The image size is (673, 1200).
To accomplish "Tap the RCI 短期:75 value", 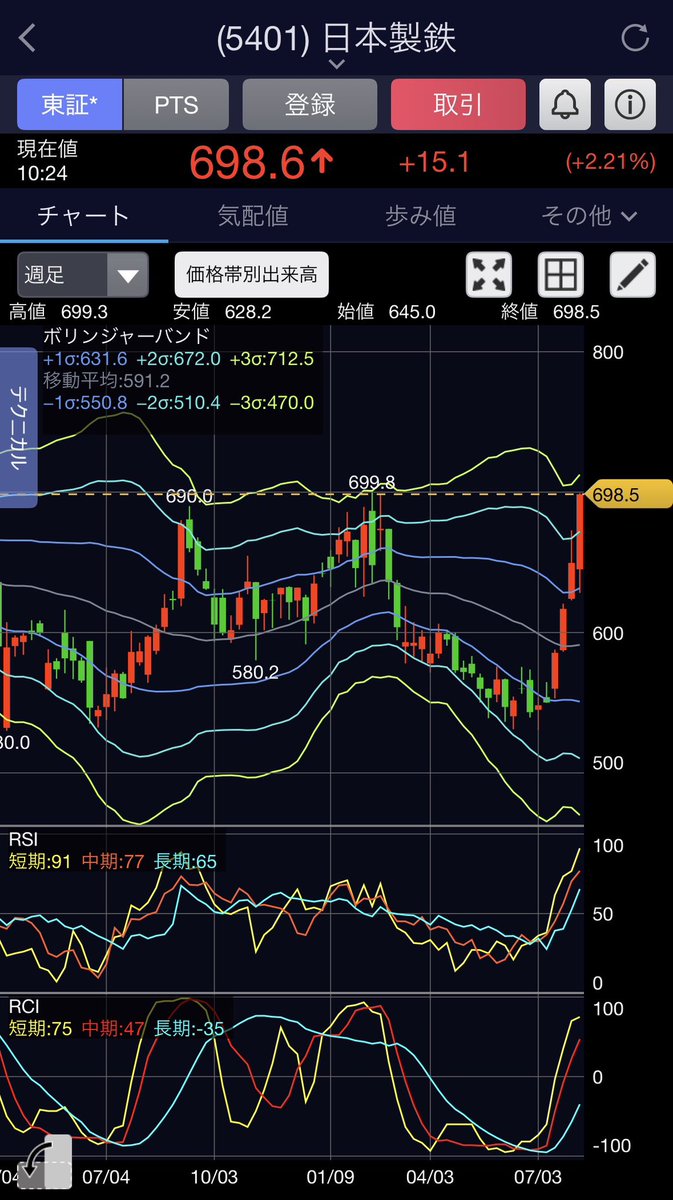I will [x=40, y=1029].
